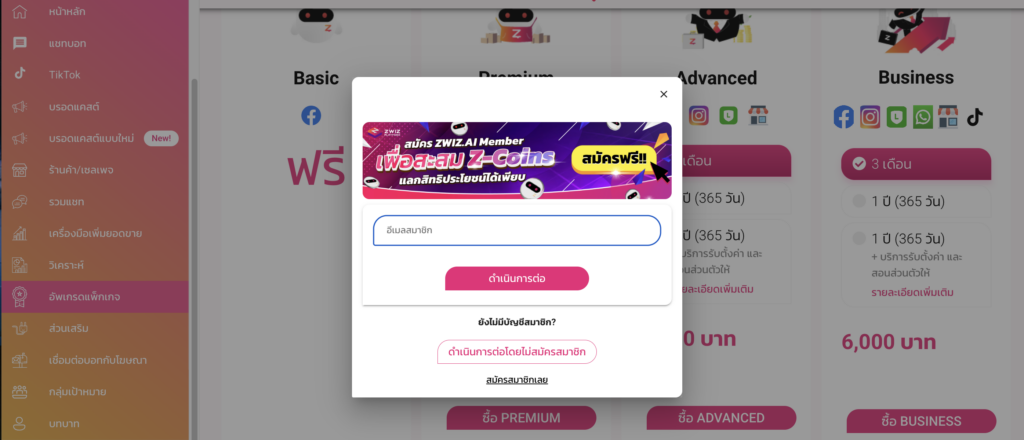The width and height of the screenshot is (1024, 440).
Task: Click the TikTok icon under the Business plan
Action: coord(975,117)
